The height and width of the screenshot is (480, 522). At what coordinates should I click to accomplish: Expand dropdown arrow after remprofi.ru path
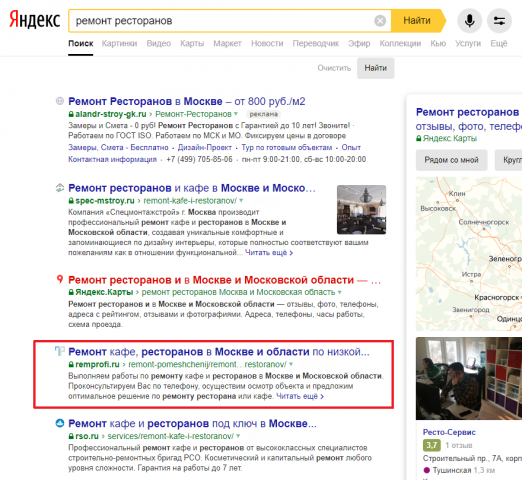[291, 364]
